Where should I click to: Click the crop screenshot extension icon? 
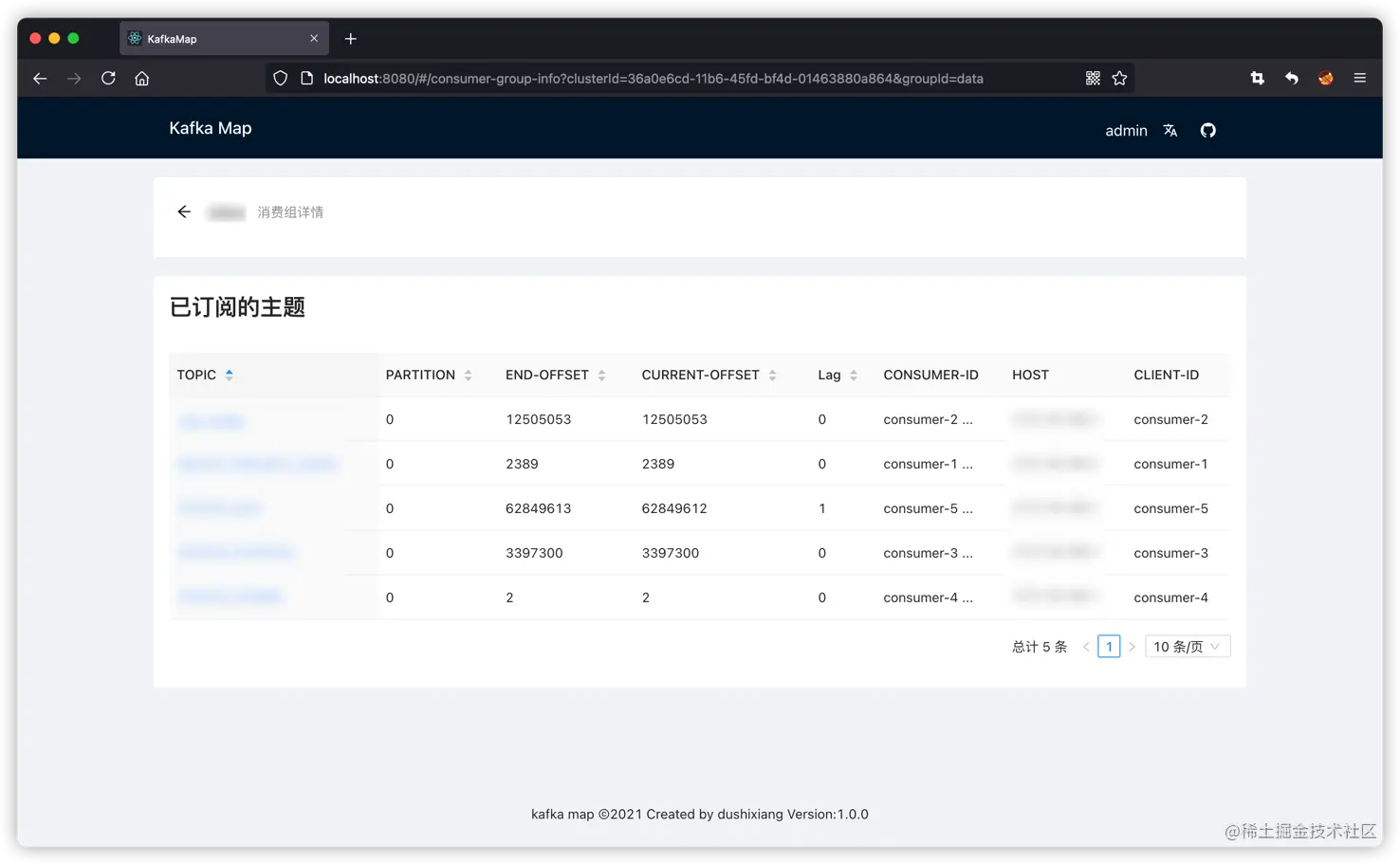tap(1258, 79)
